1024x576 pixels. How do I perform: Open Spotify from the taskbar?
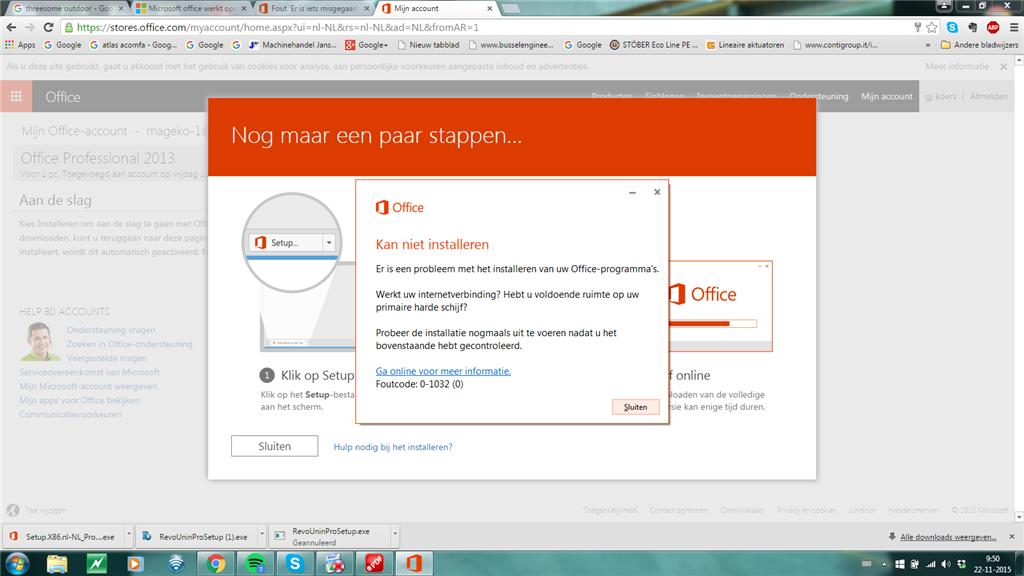[x=255, y=564]
